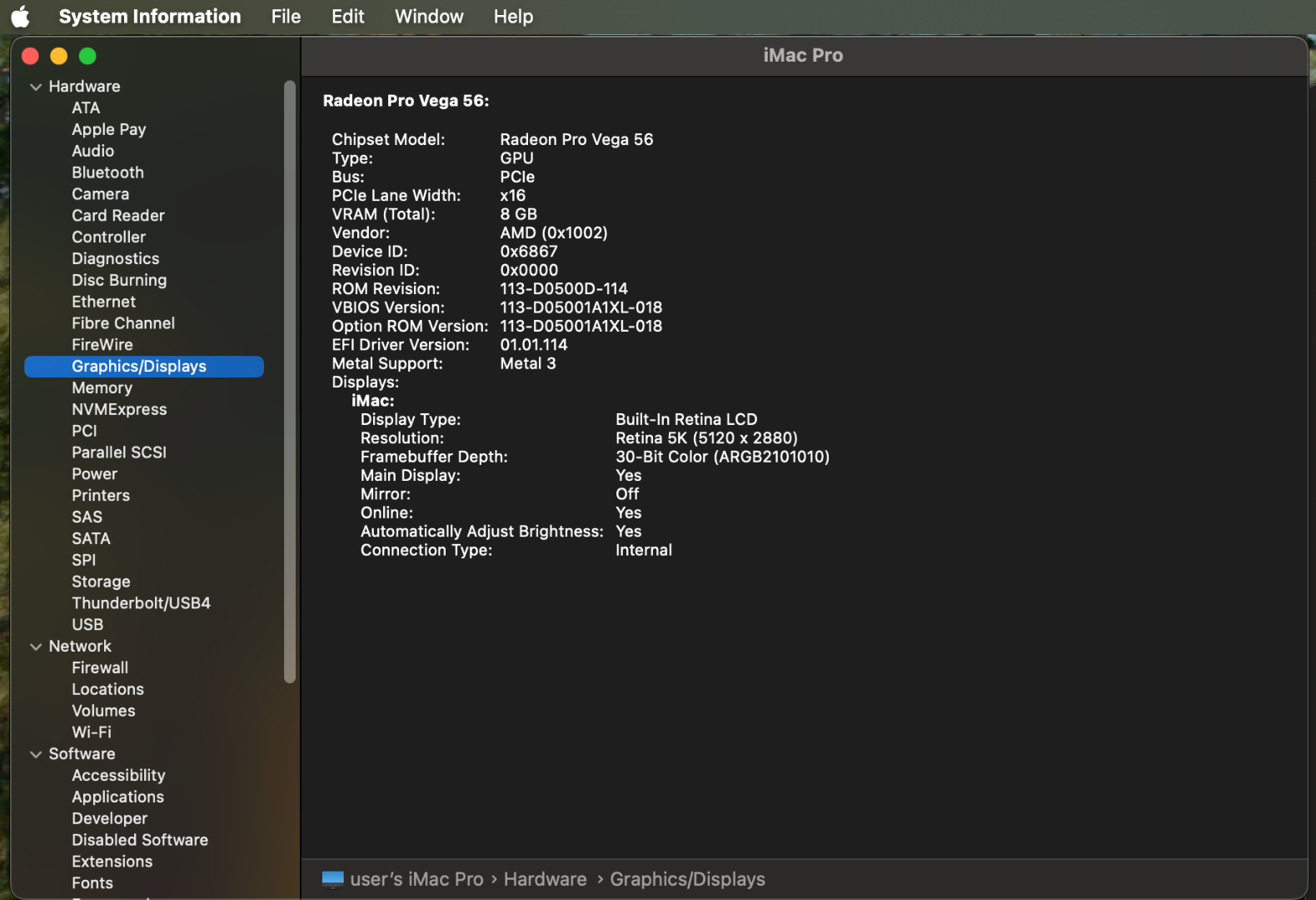Select Fibre Channel in the sidebar
The width and height of the screenshot is (1316, 900).
123,323
